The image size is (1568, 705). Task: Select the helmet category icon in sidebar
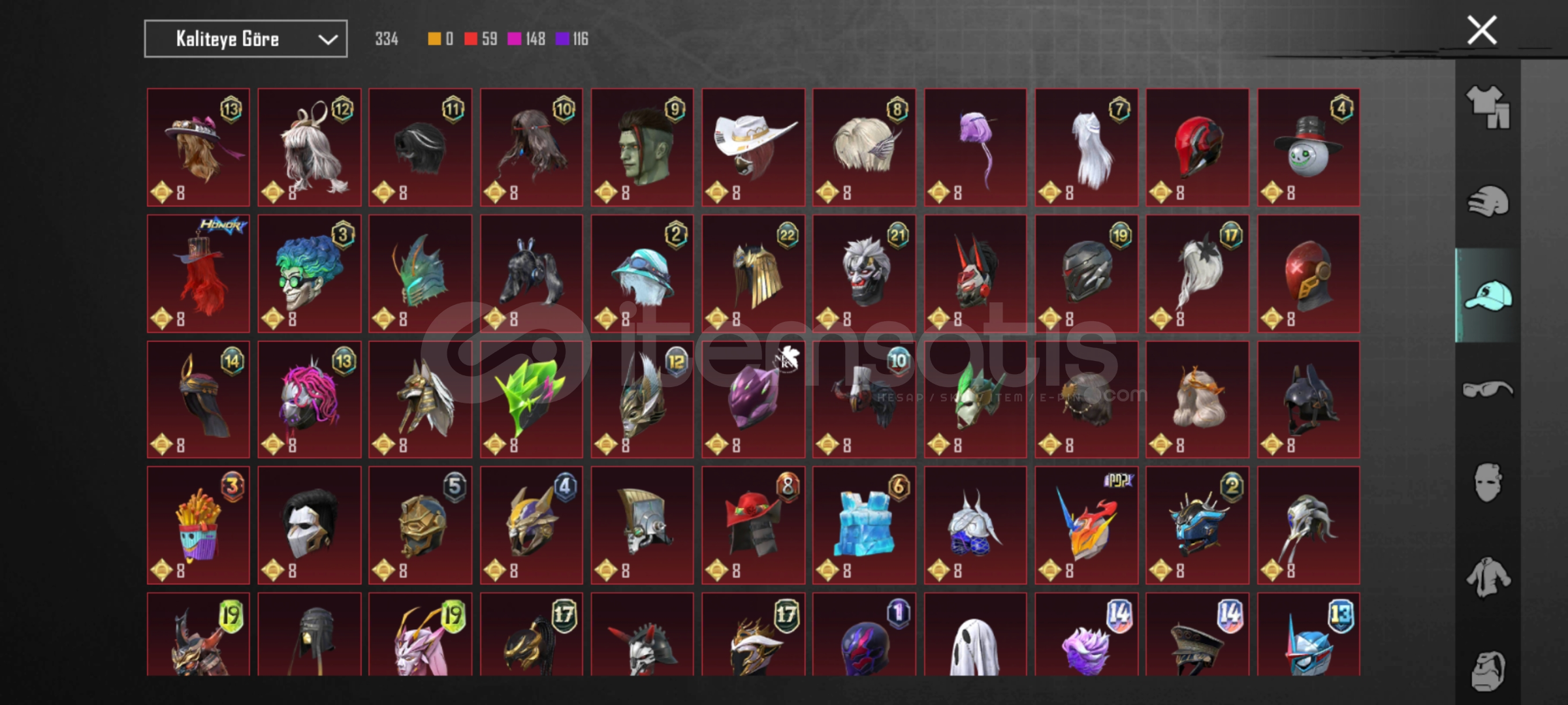click(x=1488, y=201)
